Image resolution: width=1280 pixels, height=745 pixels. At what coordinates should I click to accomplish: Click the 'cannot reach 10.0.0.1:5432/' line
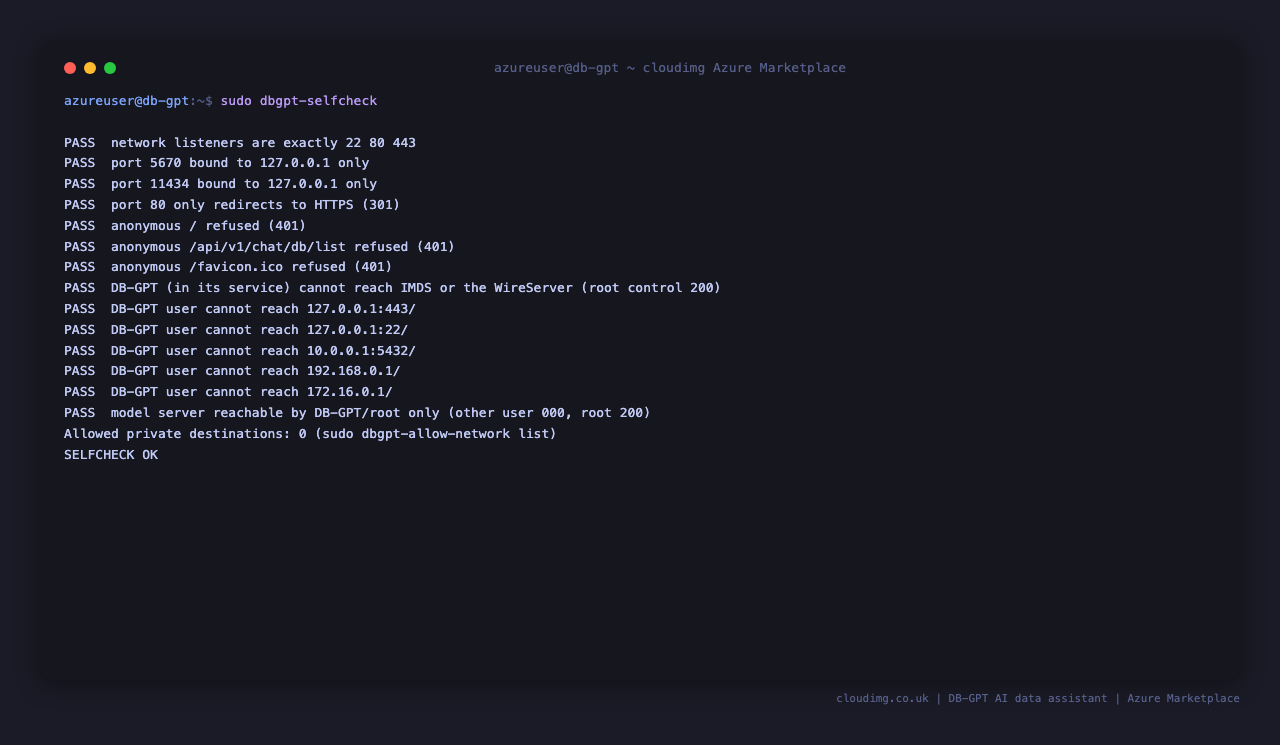(x=240, y=351)
